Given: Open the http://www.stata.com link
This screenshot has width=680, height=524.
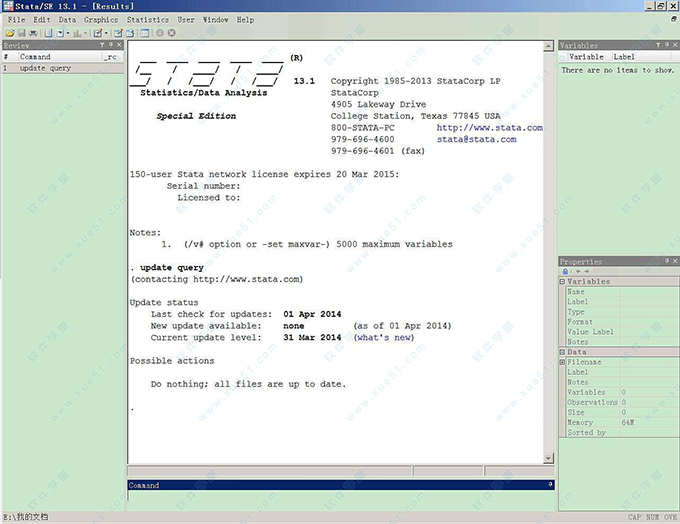Looking at the screenshot, I should (x=490, y=128).
